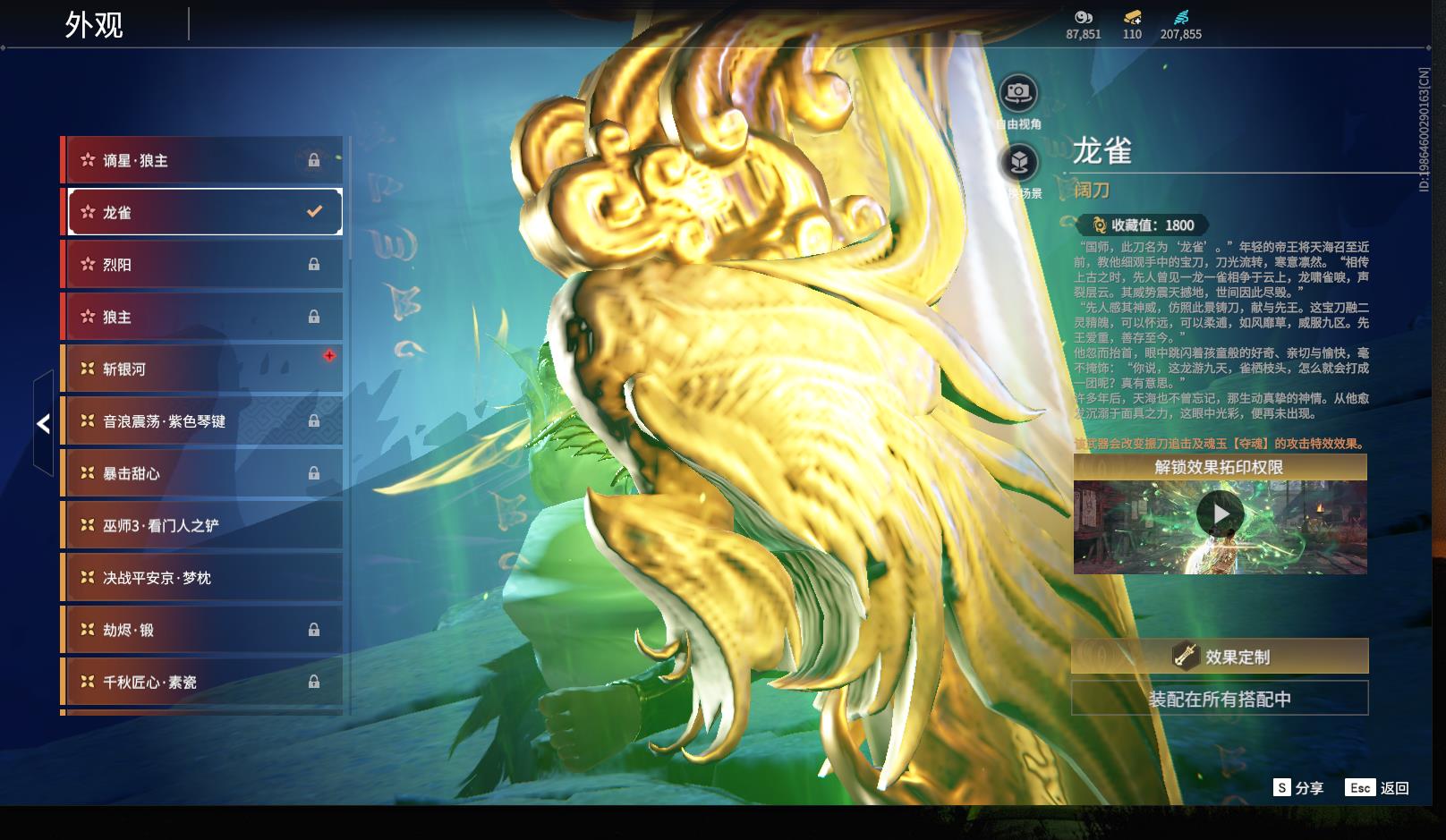Click the 解锁效果拓印权限 button
Screen dimensions: 1446x840
[1220, 469]
